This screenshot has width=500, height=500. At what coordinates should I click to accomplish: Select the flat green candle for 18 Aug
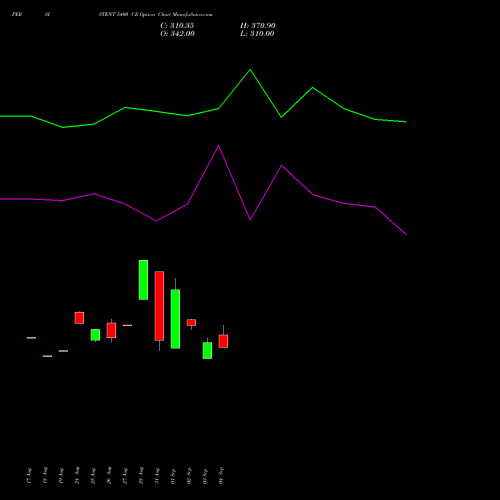click(47, 356)
